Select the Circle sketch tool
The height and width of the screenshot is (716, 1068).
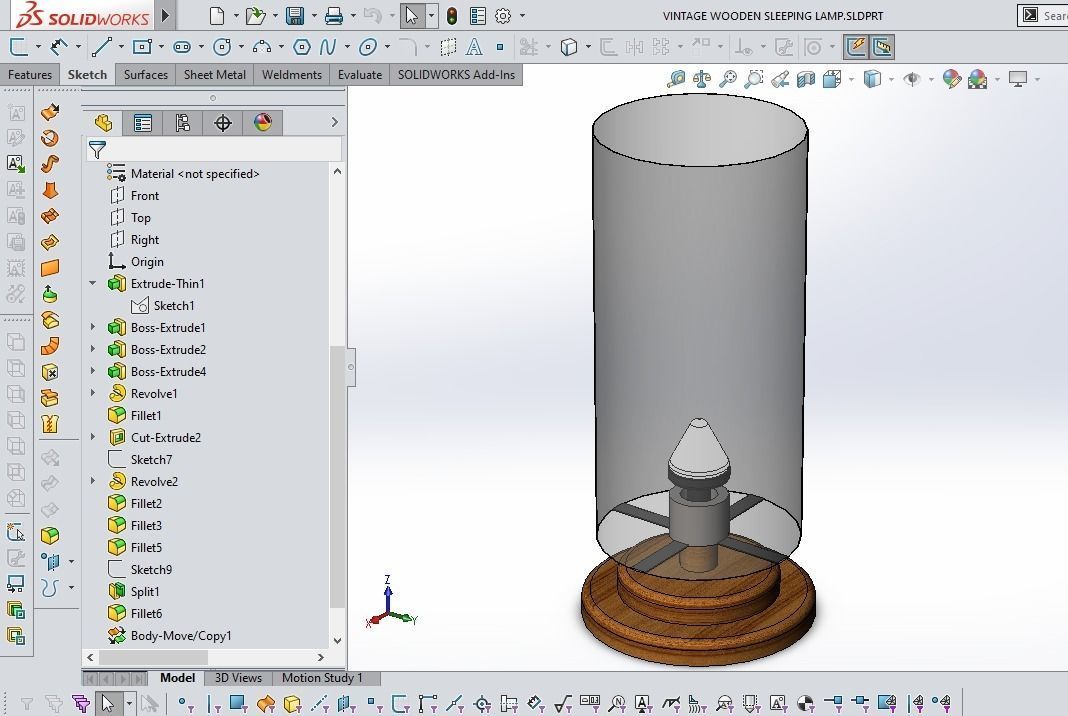point(222,47)
